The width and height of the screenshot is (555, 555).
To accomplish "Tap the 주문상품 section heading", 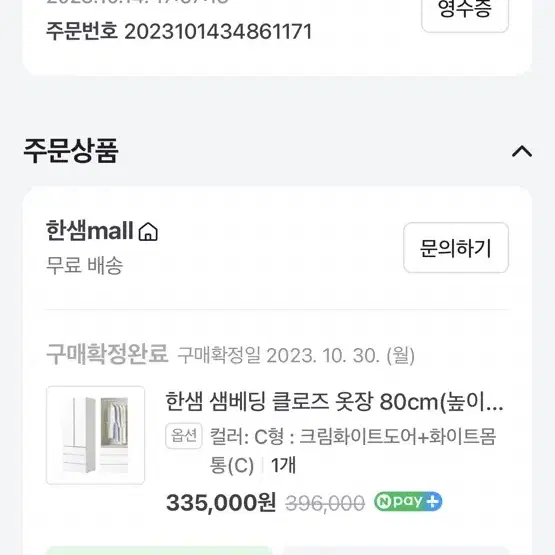I will click(x=71, y=151).
